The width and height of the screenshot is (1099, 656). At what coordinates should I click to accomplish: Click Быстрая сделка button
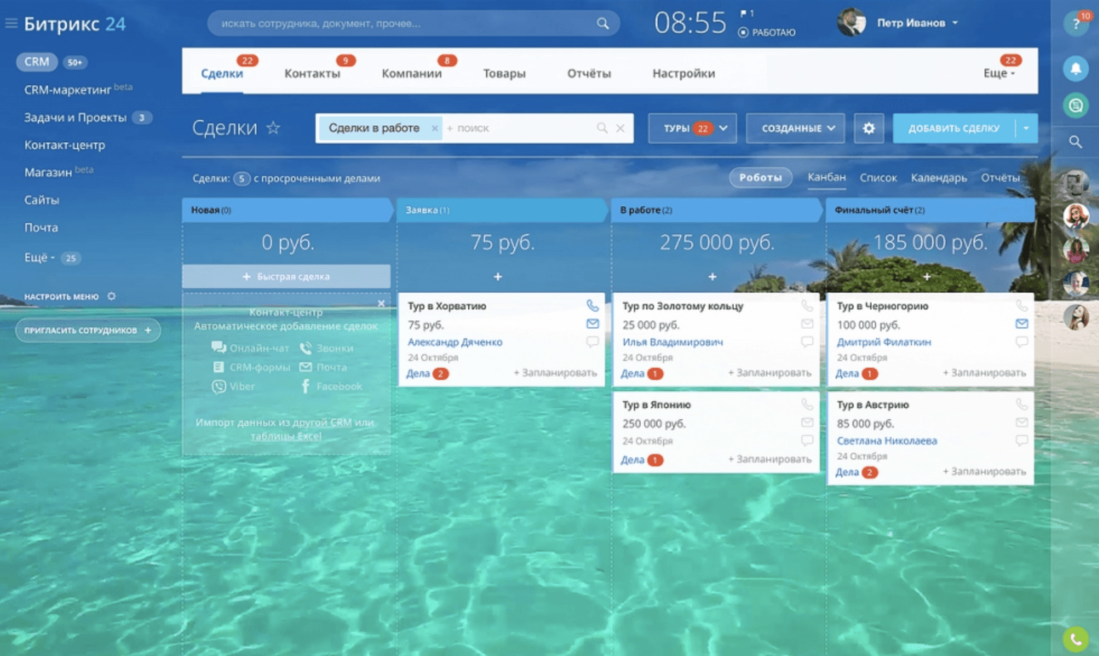286,276
